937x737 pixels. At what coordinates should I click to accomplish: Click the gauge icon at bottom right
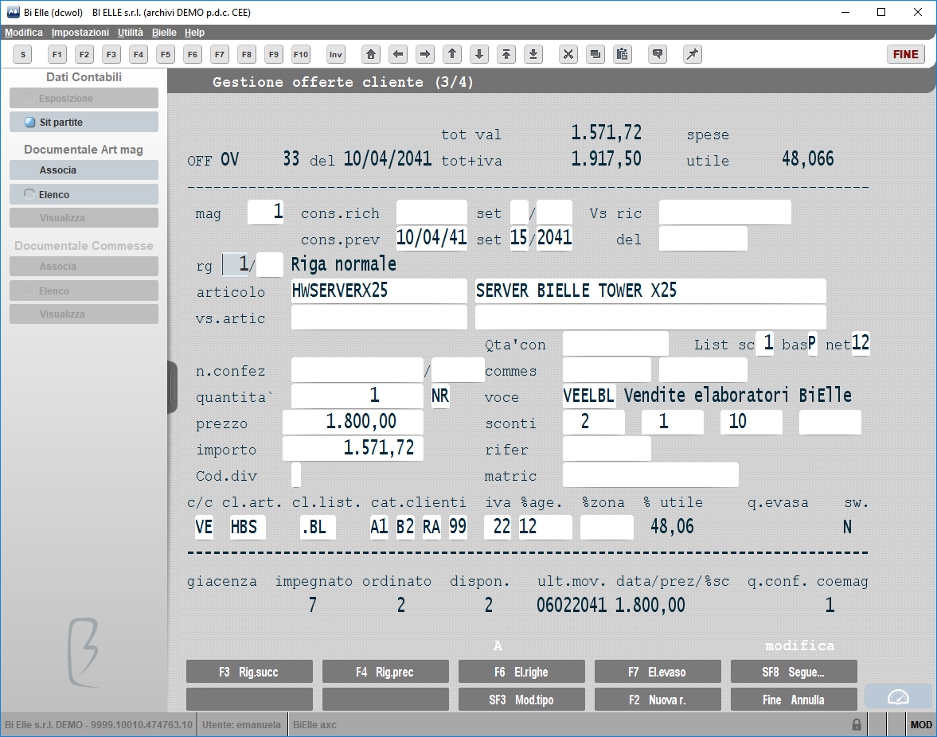pyautogui.click(x=898, y=697)
